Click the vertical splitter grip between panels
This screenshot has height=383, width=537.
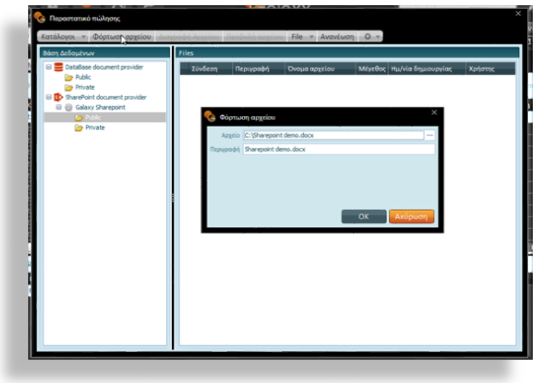coord(173,198)
